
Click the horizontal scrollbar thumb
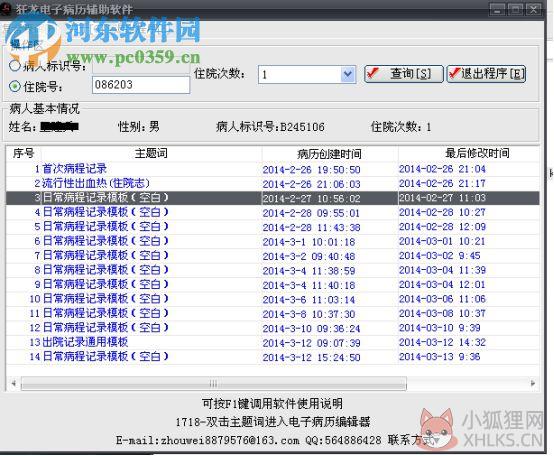click(x=213, y=384)
